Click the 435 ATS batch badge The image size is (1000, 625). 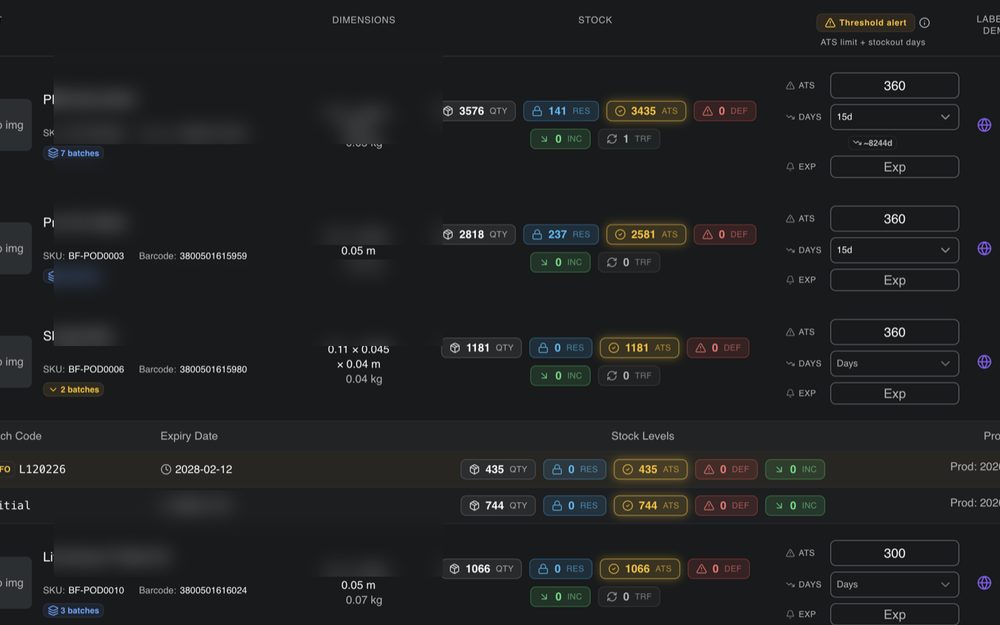(x=651, y=469)
